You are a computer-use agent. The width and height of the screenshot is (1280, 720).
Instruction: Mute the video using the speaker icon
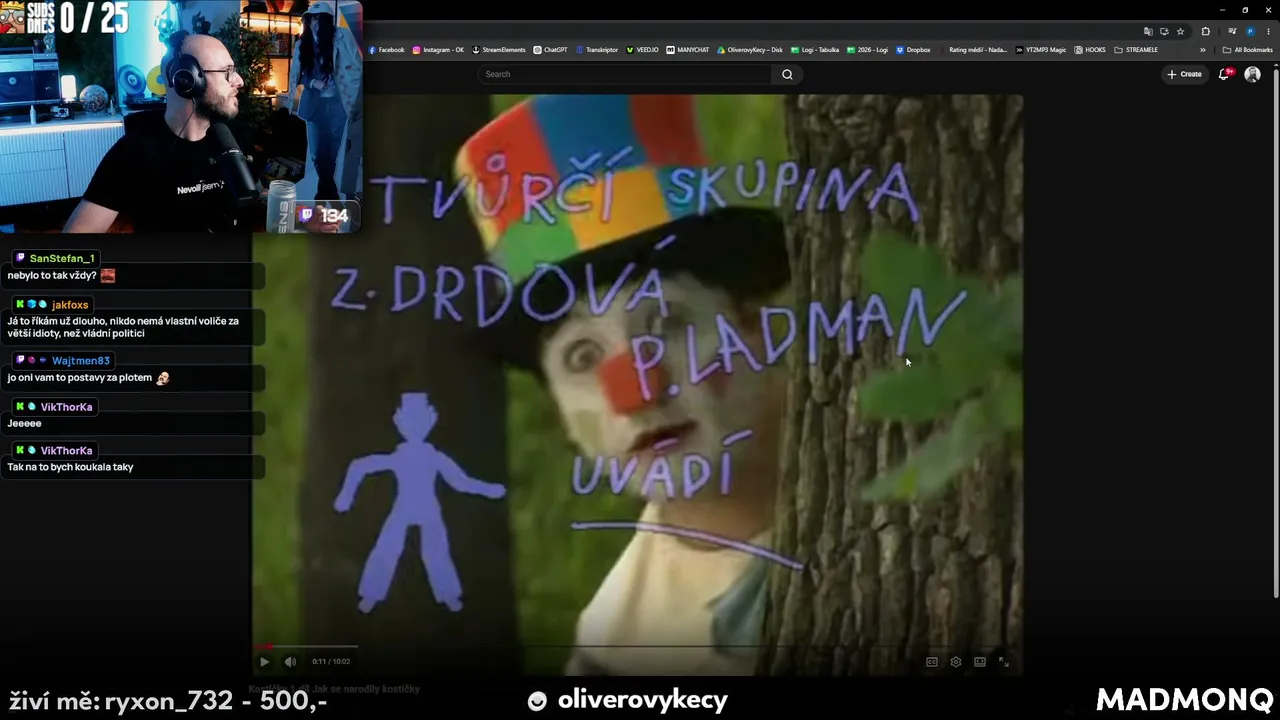(290, 661)
